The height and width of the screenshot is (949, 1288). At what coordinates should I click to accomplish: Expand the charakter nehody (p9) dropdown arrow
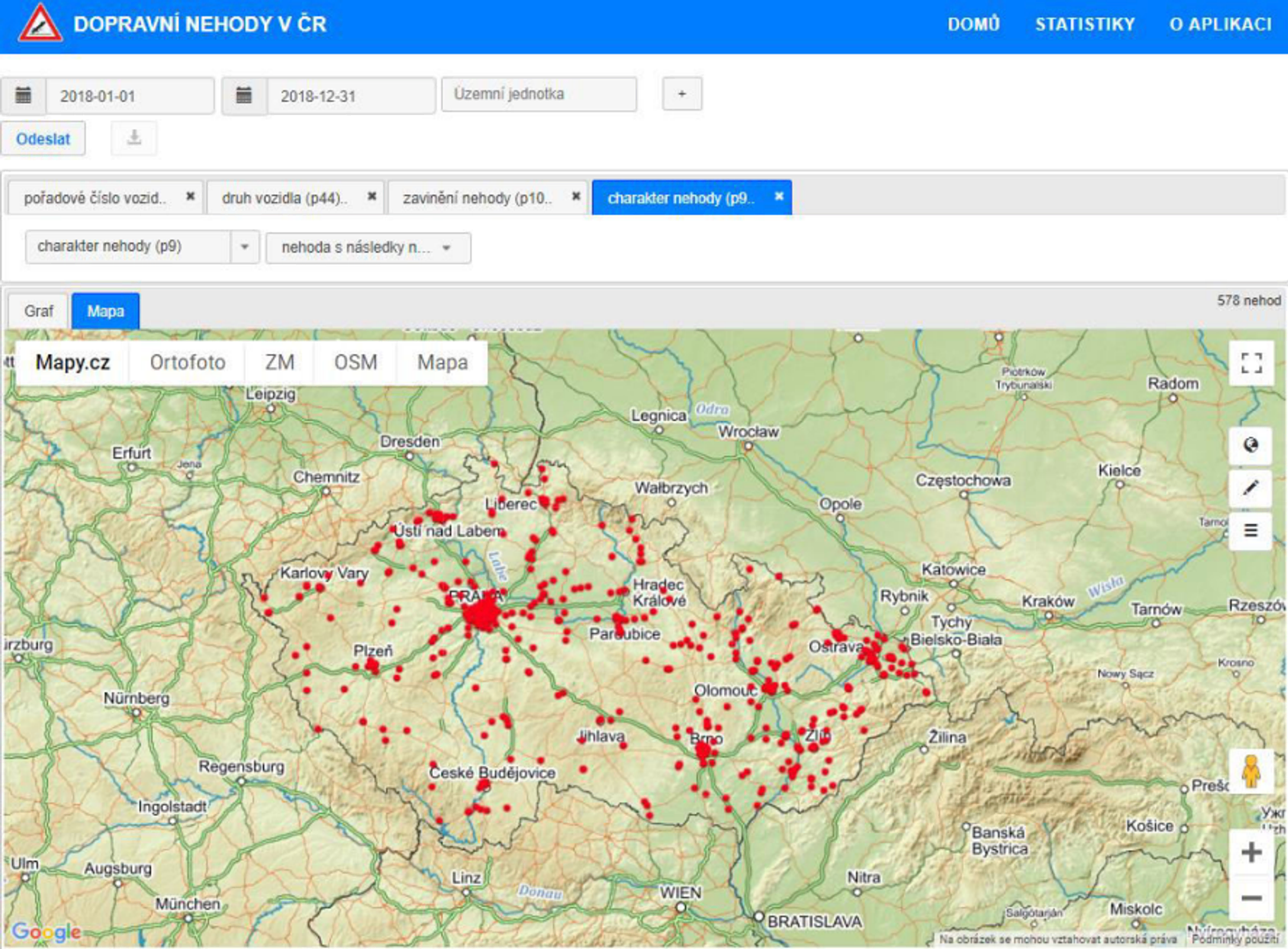245,247
